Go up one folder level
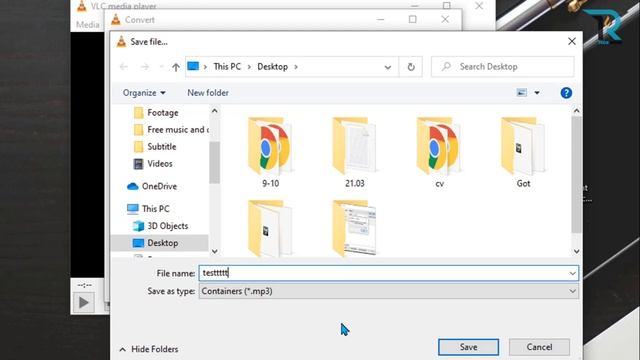Screen dimensions: 640x360 pos(176,67)
